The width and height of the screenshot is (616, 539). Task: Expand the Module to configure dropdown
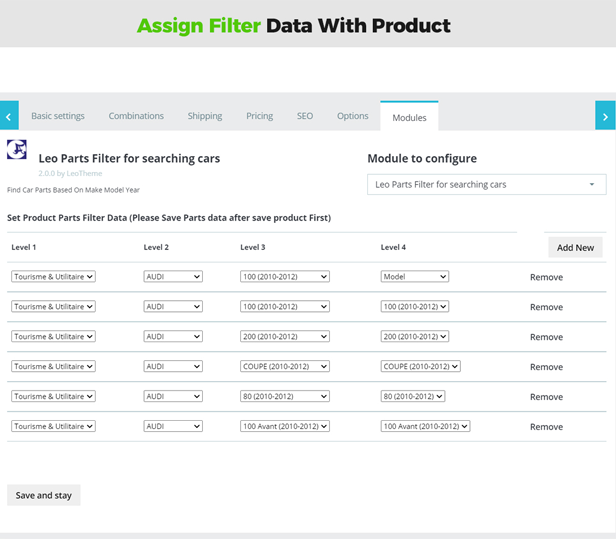click(486, 185)
